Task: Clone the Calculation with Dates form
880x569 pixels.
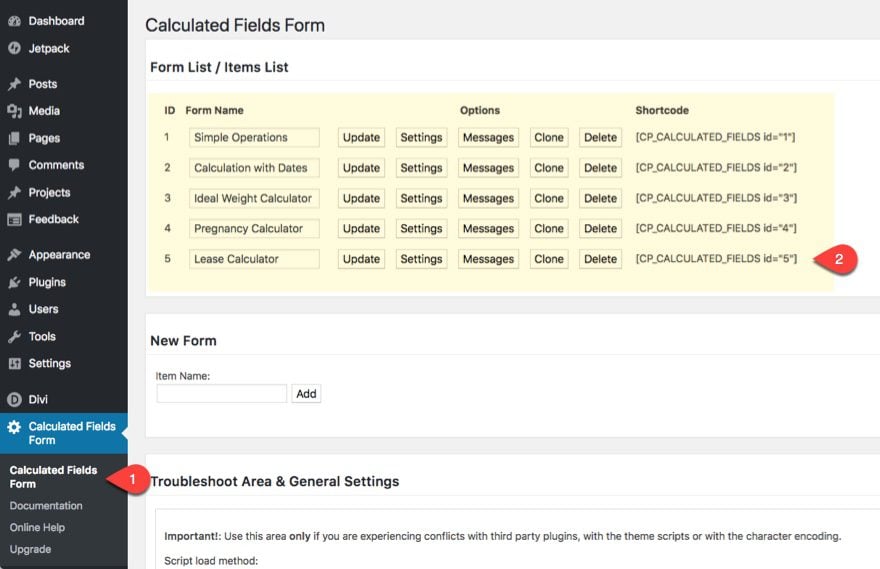Action: 549,168
